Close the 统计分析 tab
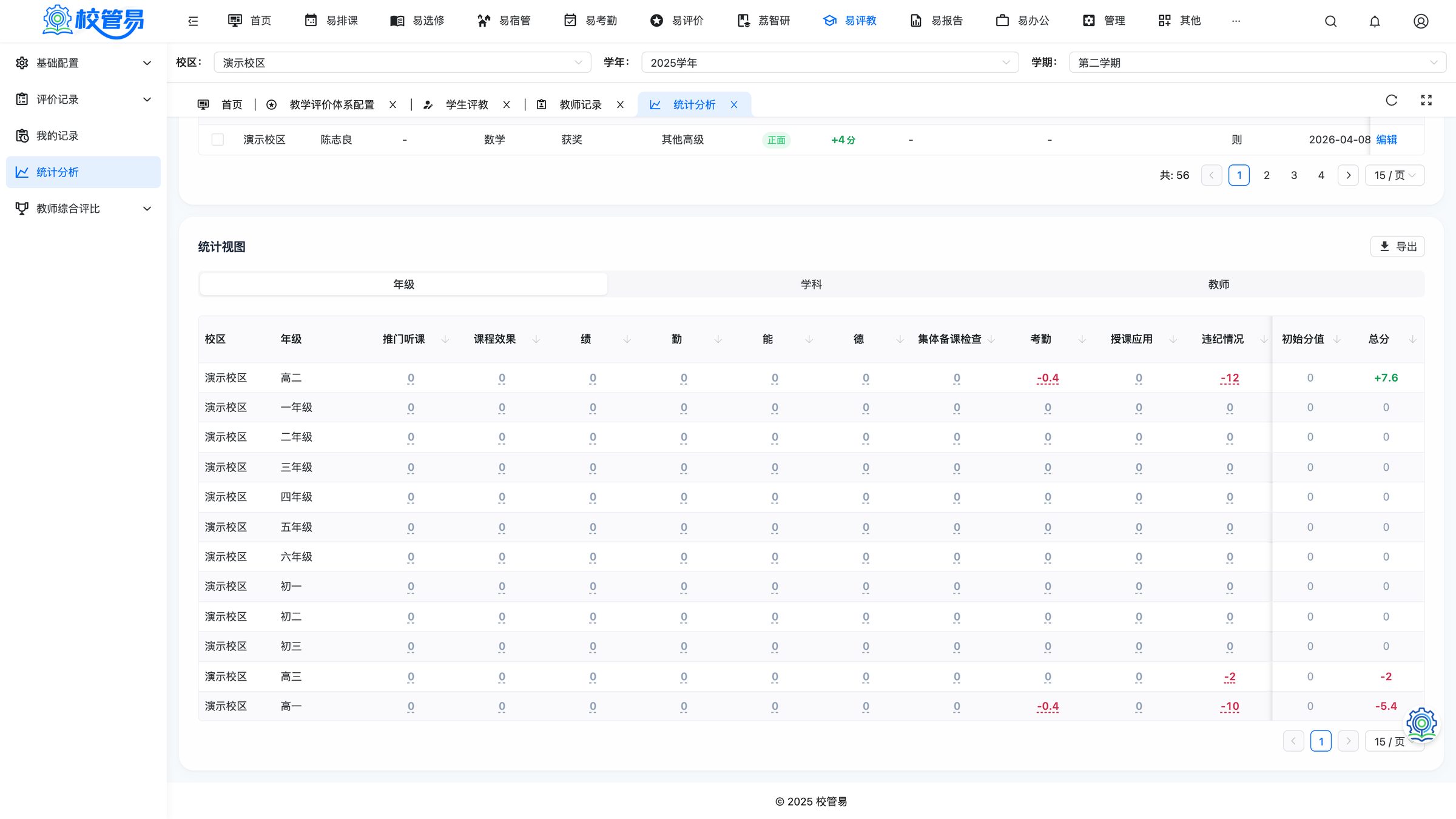Viewport: 1456px width, 819px height. coord(734,105)
